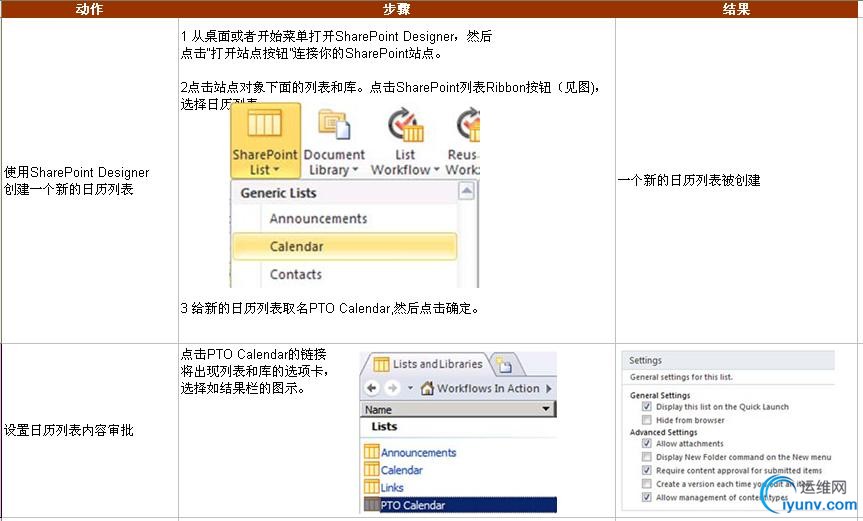Click the navigation Forward arrow button
863x521 pixels.
click(x=392, y=388)
